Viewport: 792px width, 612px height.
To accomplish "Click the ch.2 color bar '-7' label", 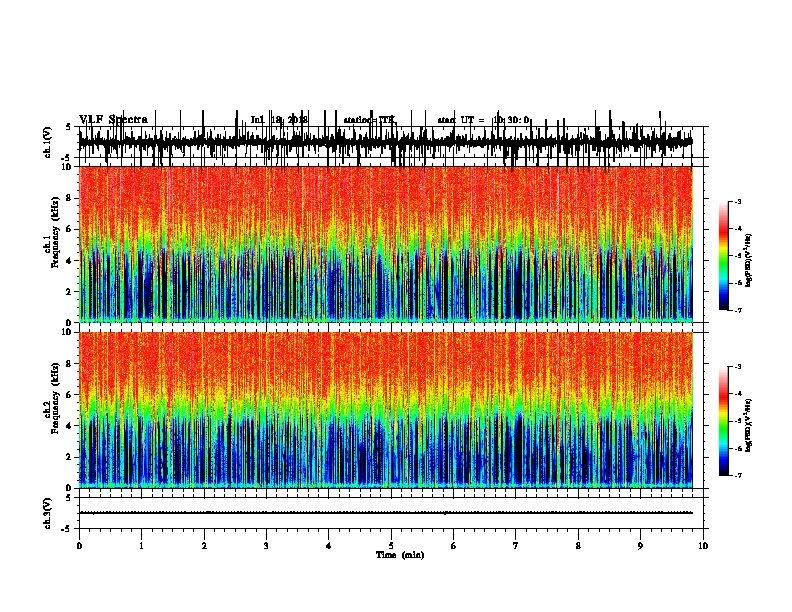I will pyautogui.click(x=737, y=475).
